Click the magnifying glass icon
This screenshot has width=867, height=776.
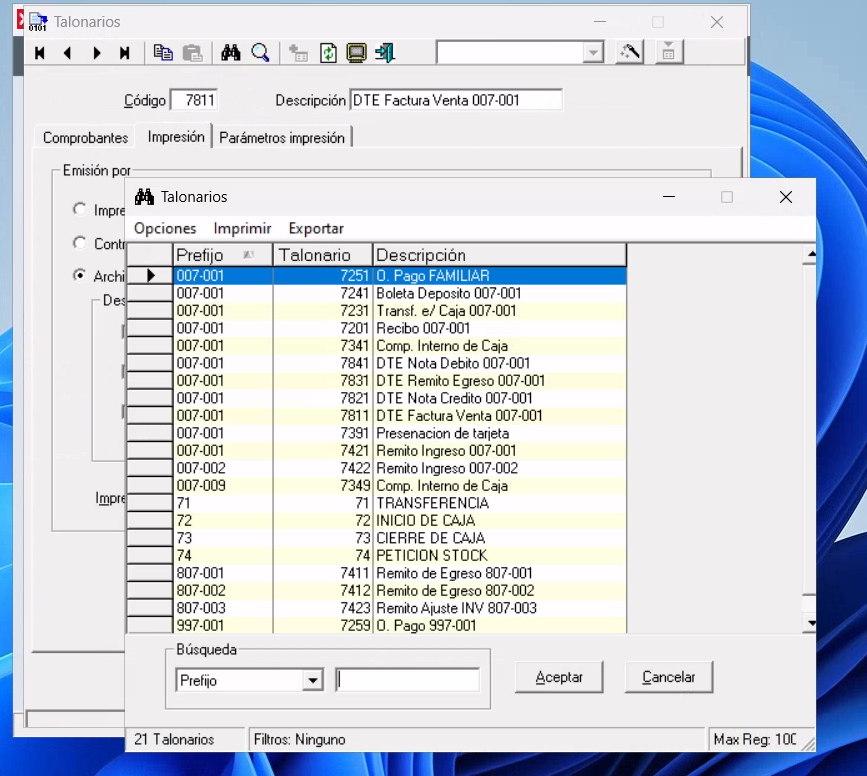point(260,53)
